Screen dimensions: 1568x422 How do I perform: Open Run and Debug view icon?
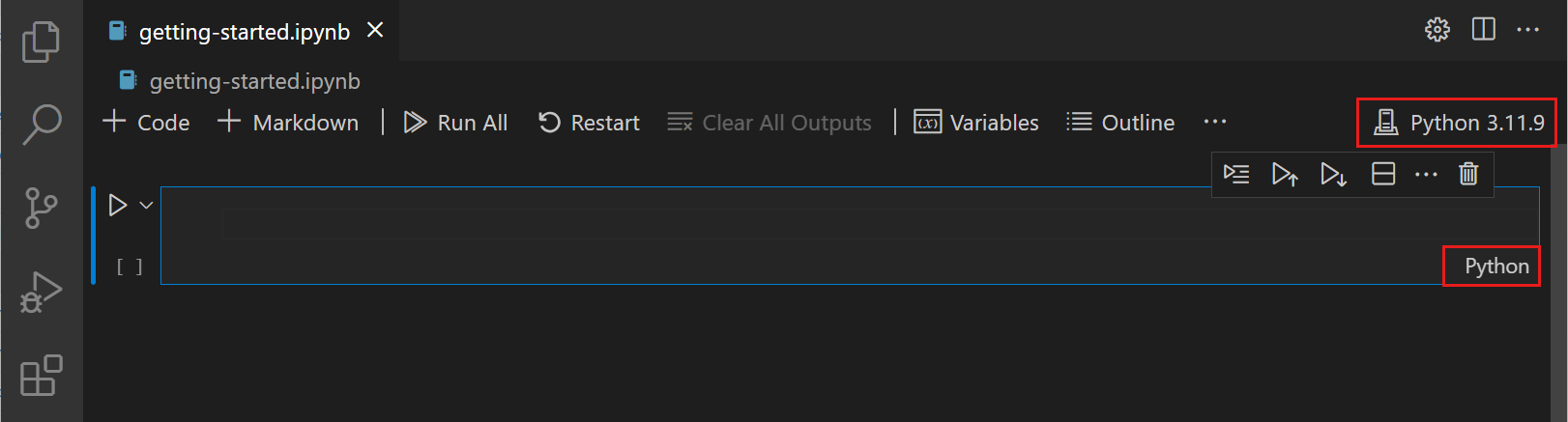tap(41, 292)
